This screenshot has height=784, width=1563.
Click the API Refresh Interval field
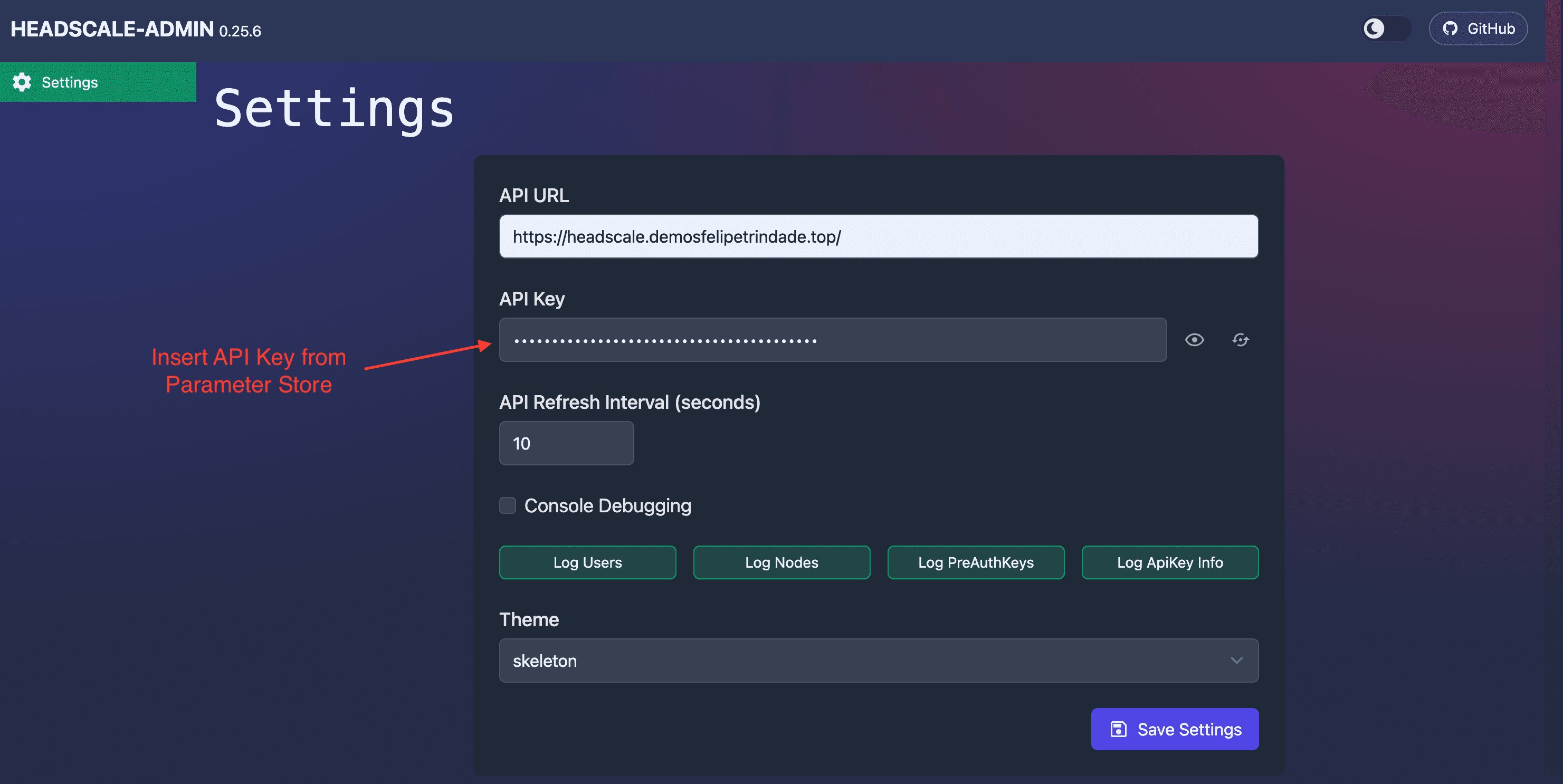(566, 444)
